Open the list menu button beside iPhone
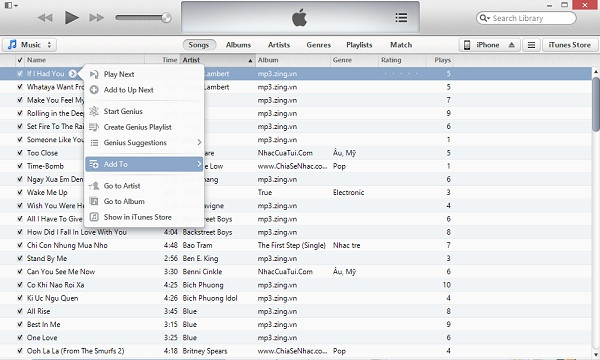600x360 pixels. click(x=531, y=45)
